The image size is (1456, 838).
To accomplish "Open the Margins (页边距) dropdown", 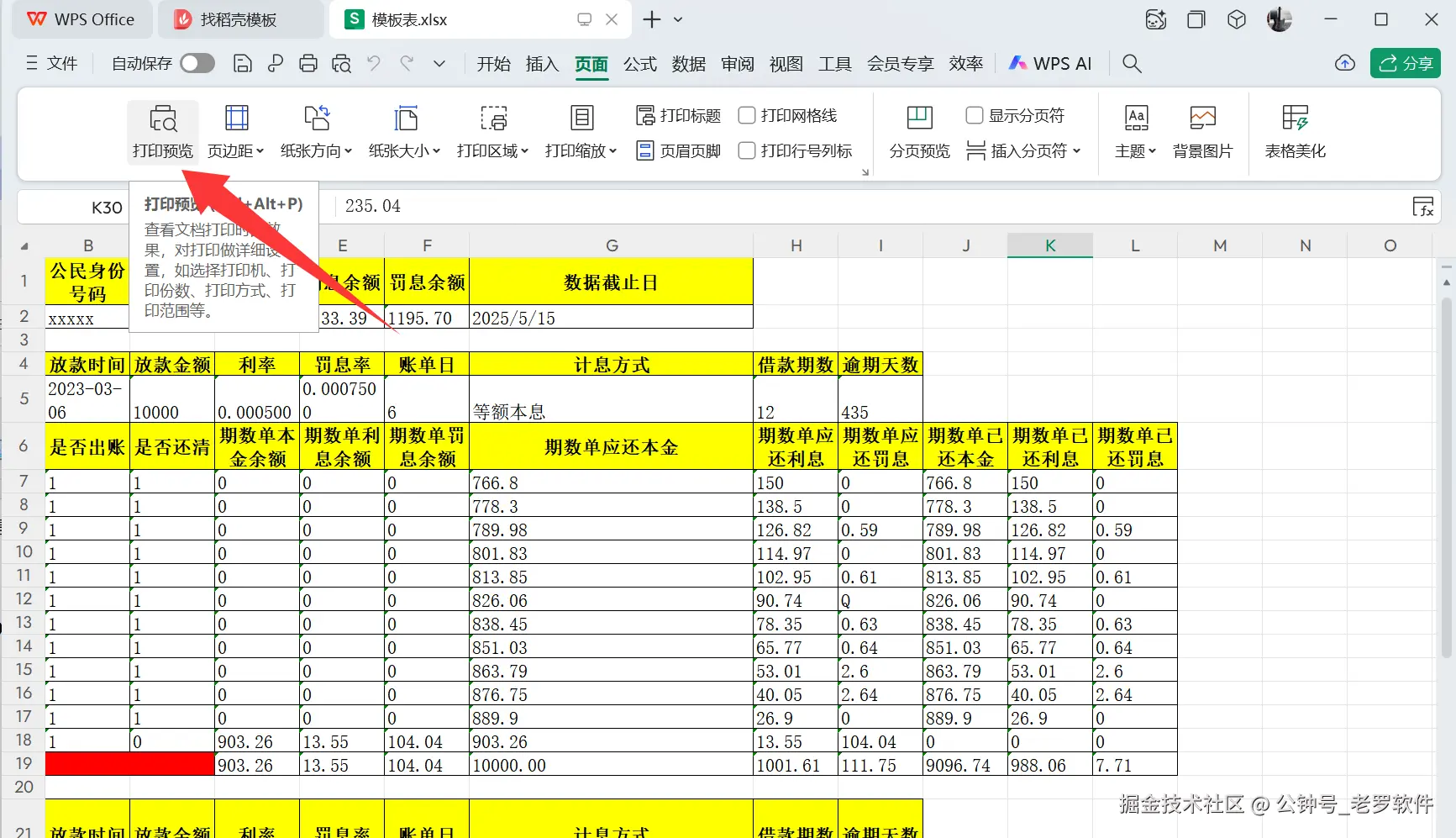I will click(236, 131).
